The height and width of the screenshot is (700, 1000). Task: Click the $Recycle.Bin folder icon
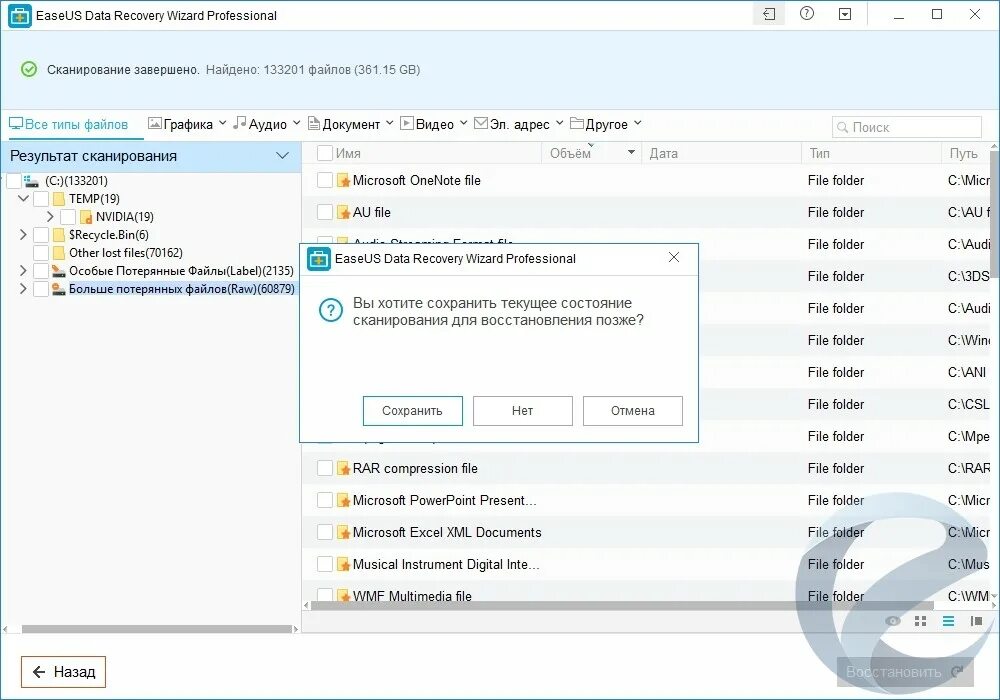point(59,235)
